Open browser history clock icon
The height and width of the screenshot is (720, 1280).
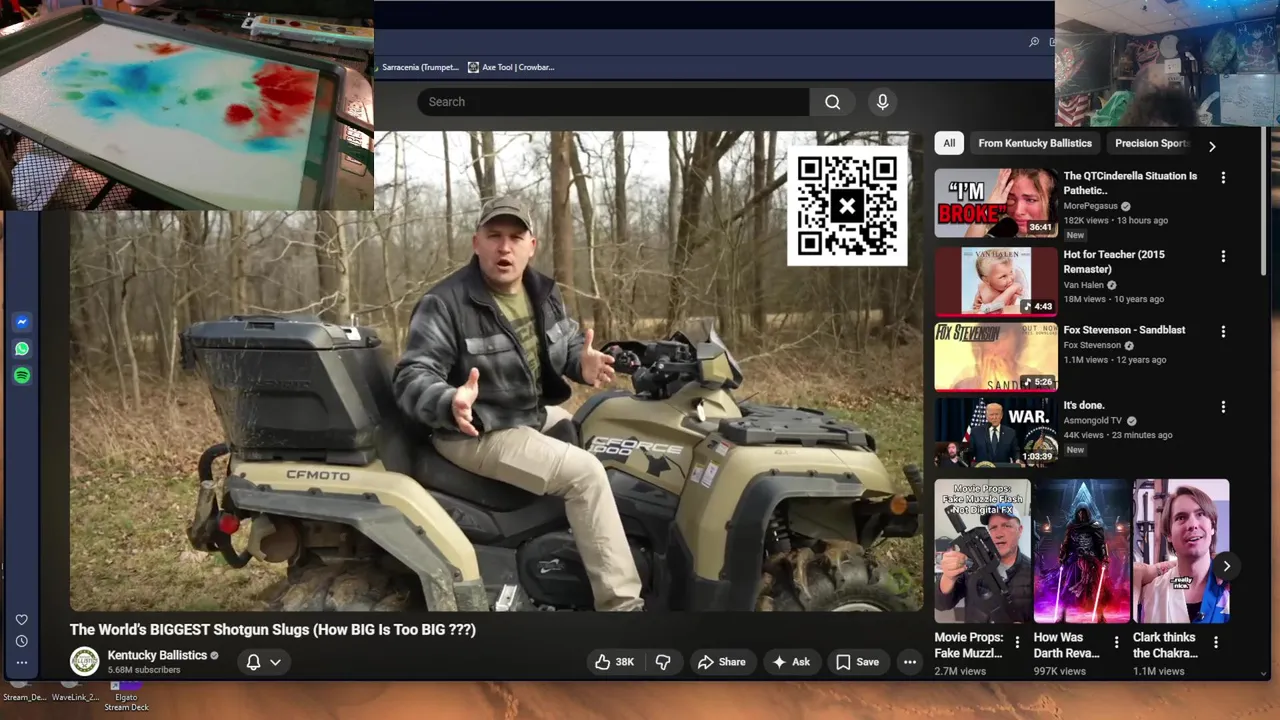(22, 641)
